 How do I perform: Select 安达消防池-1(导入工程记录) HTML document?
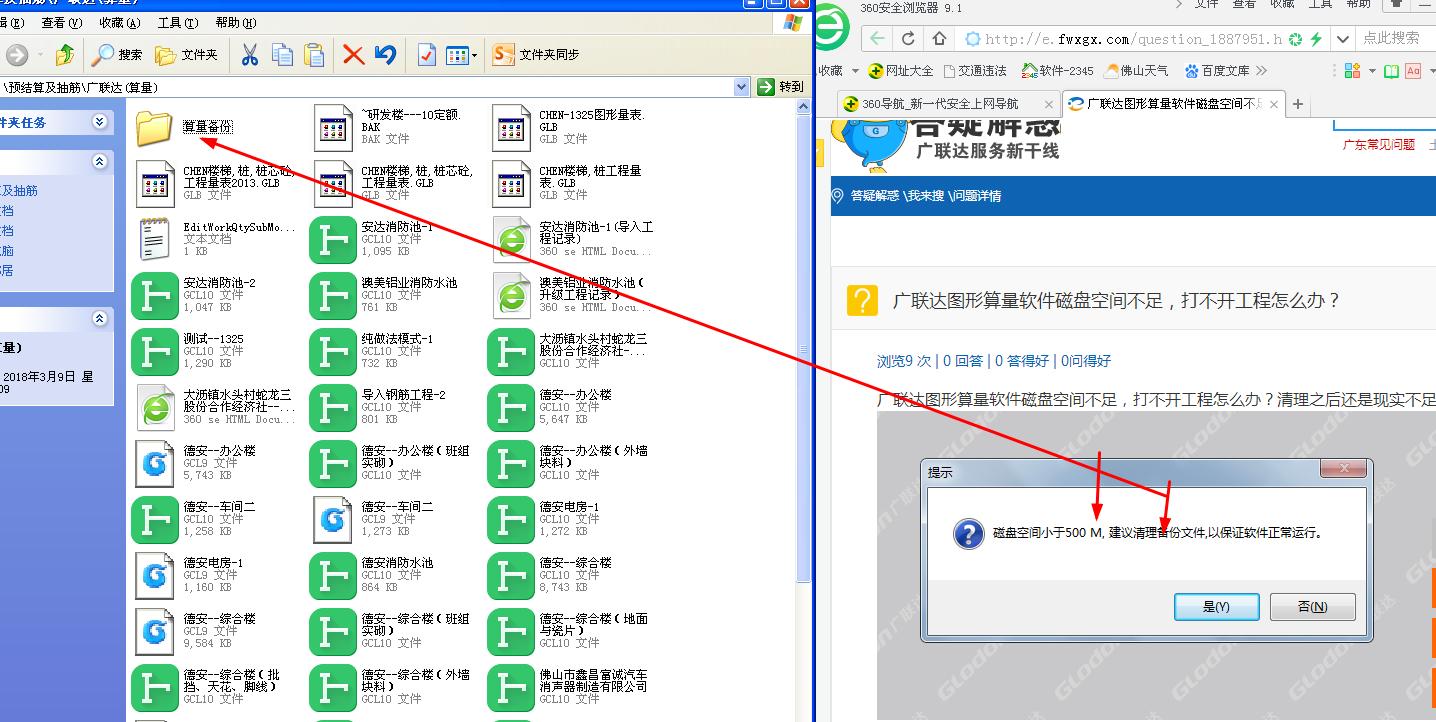(572, 239)
